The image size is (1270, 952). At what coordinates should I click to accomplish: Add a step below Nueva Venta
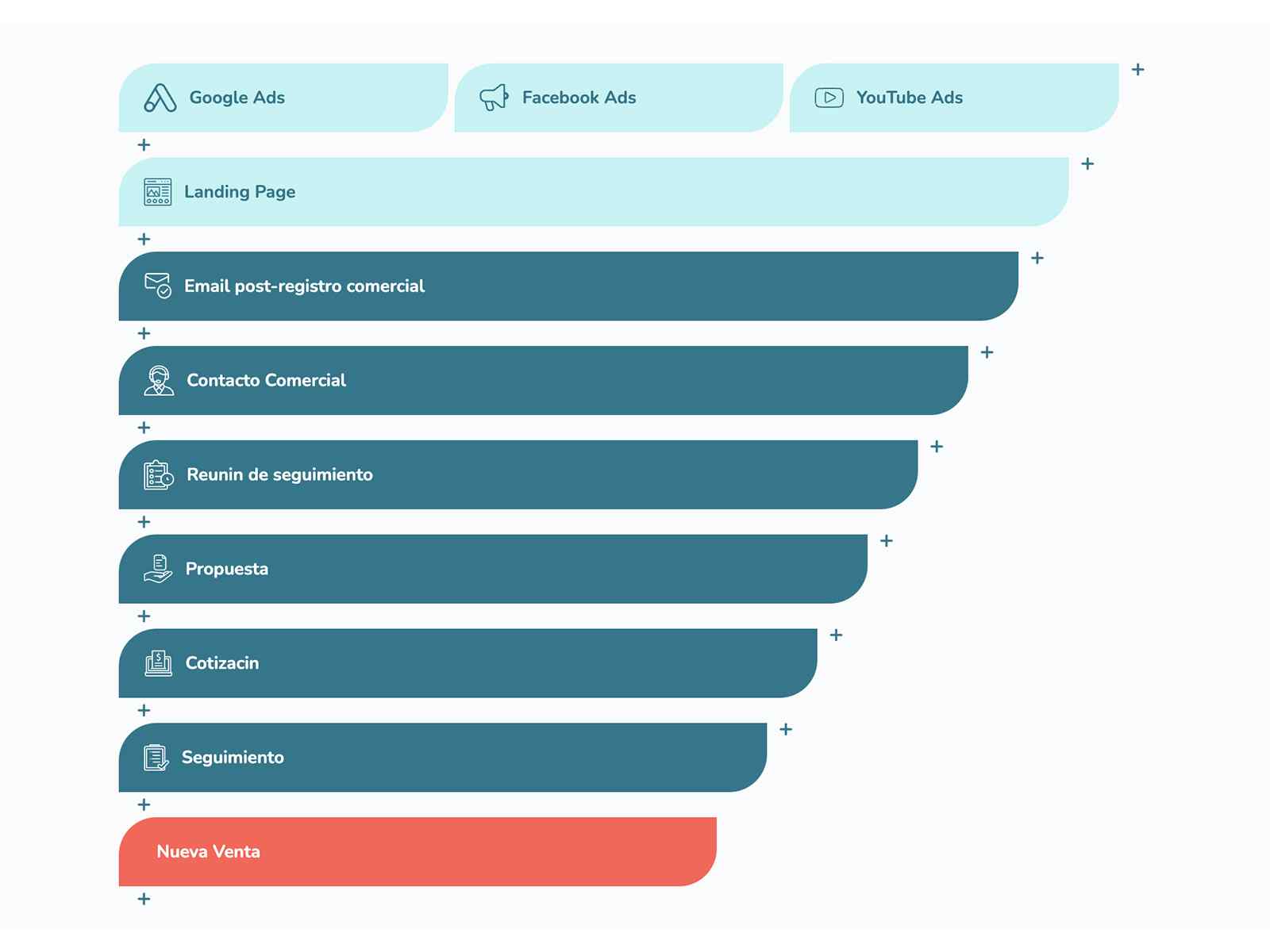point(144,899)
